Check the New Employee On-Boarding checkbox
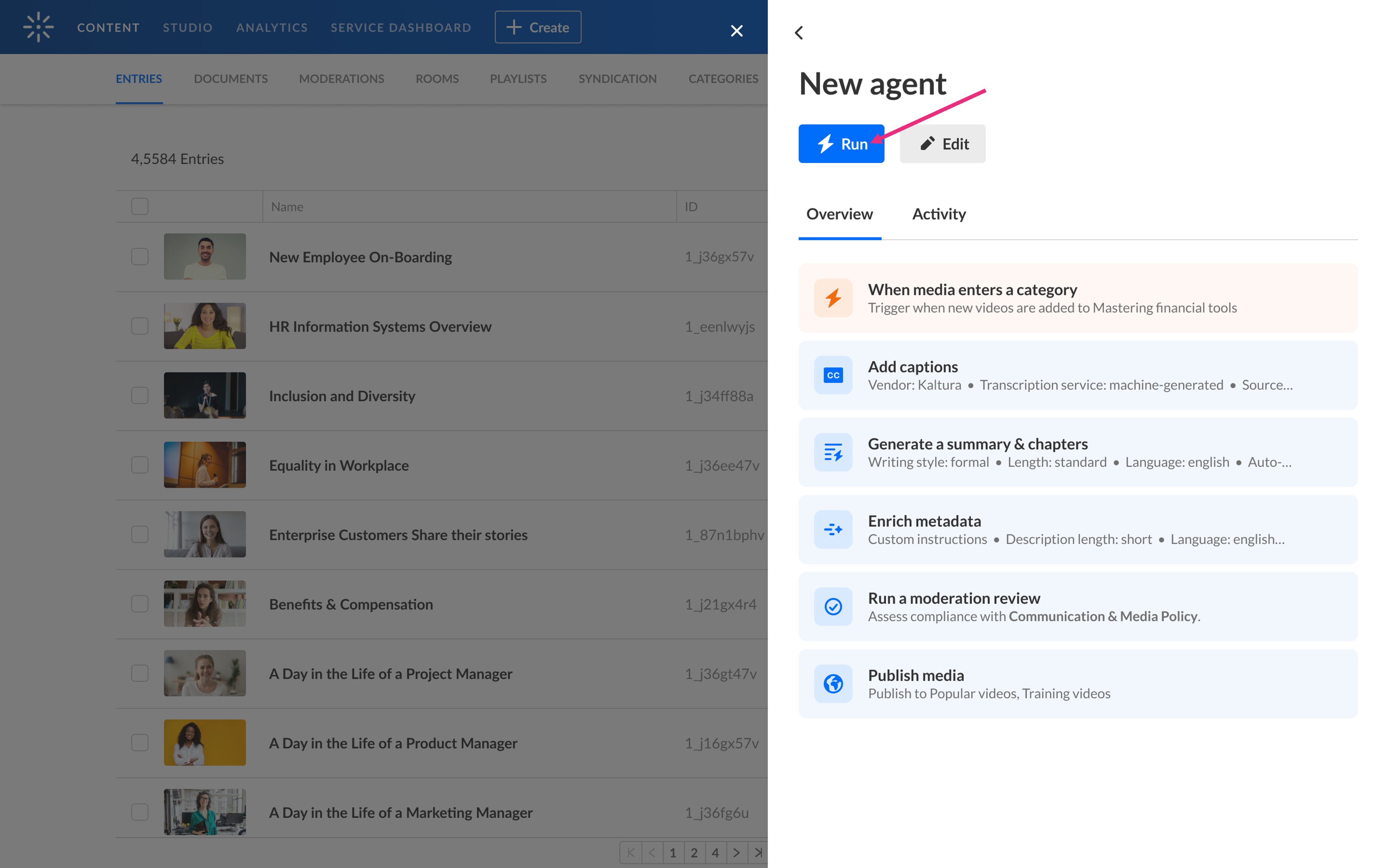The width and height of the screenshot is (1389, 868). pyautogui.click(x=140, y=257)
